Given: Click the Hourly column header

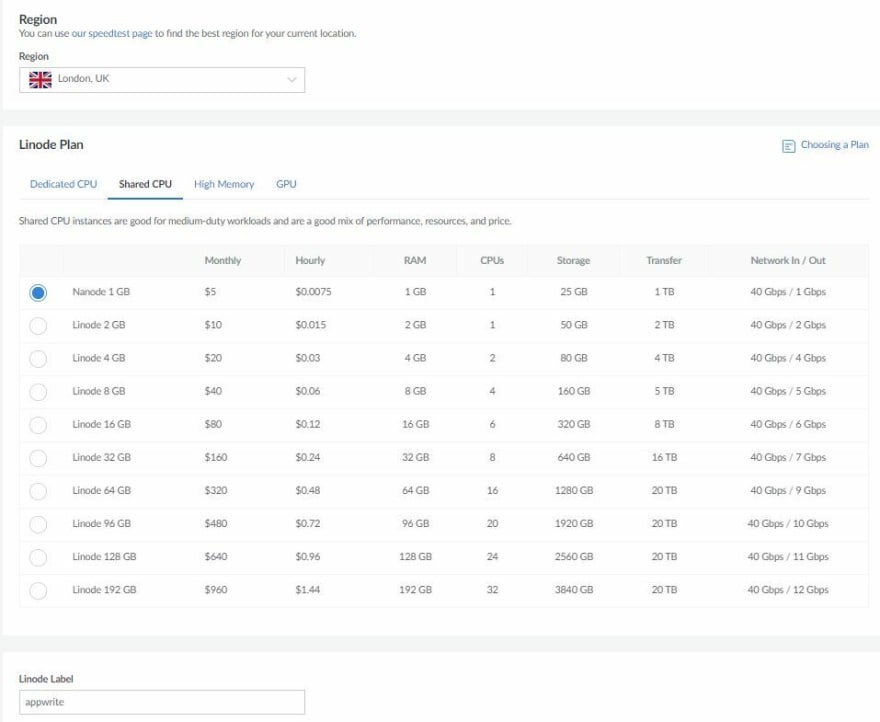Looking at the screenshot, I should tap(310, 261).
